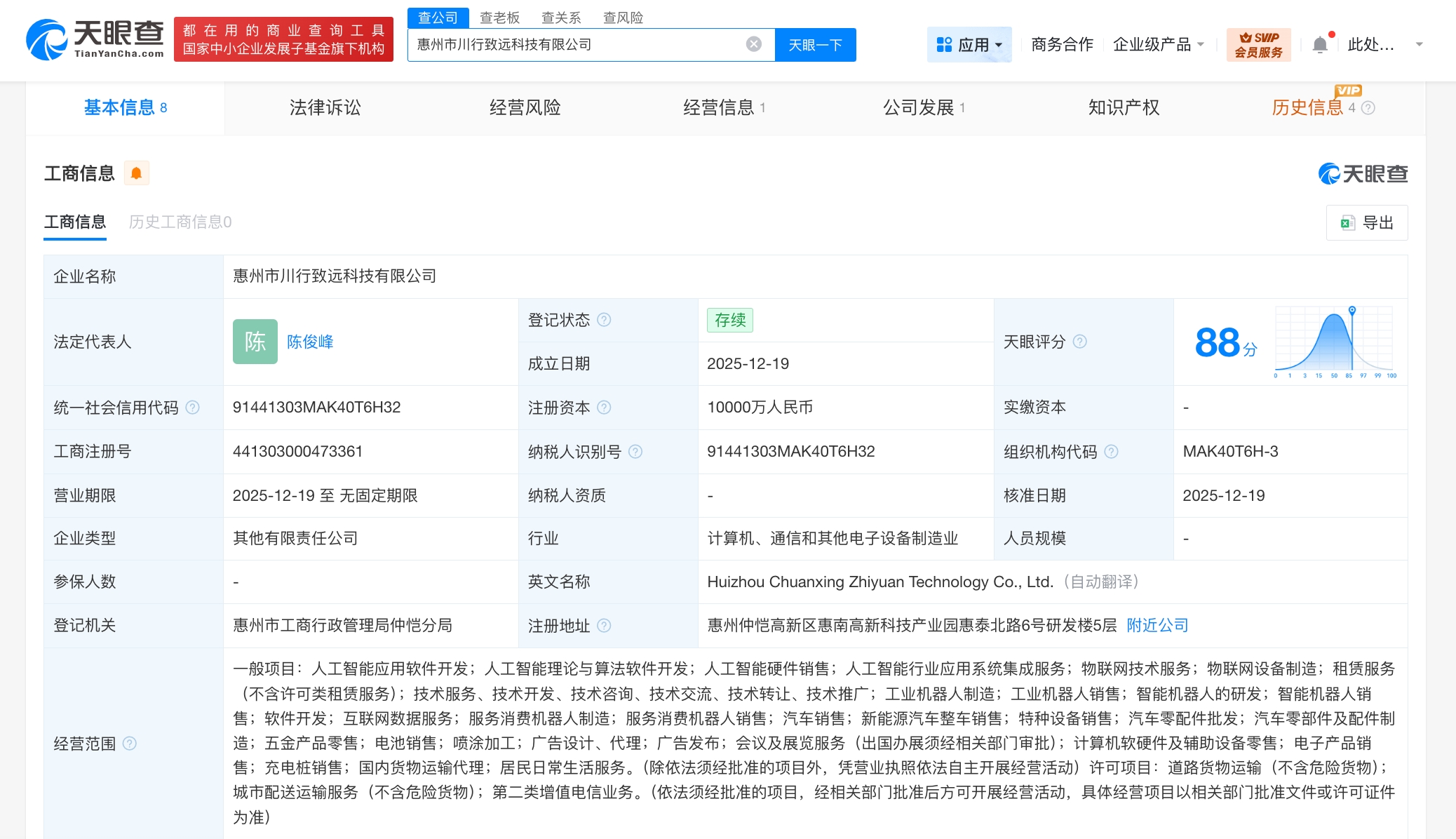Open the user account dropdown arrow
1456x839 pixels.
[1420, 45]
